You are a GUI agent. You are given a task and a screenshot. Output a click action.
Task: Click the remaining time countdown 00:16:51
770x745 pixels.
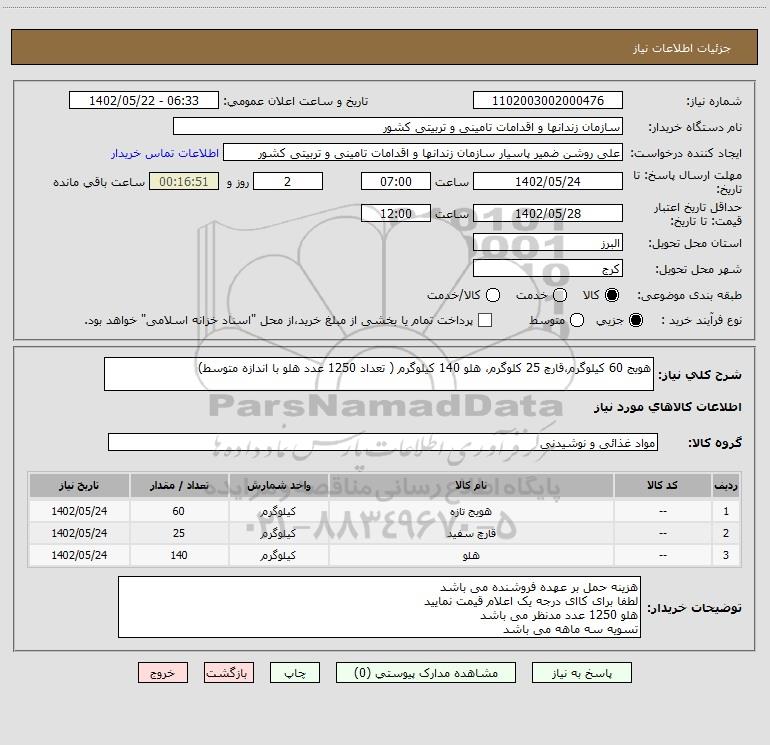point(184,181)
